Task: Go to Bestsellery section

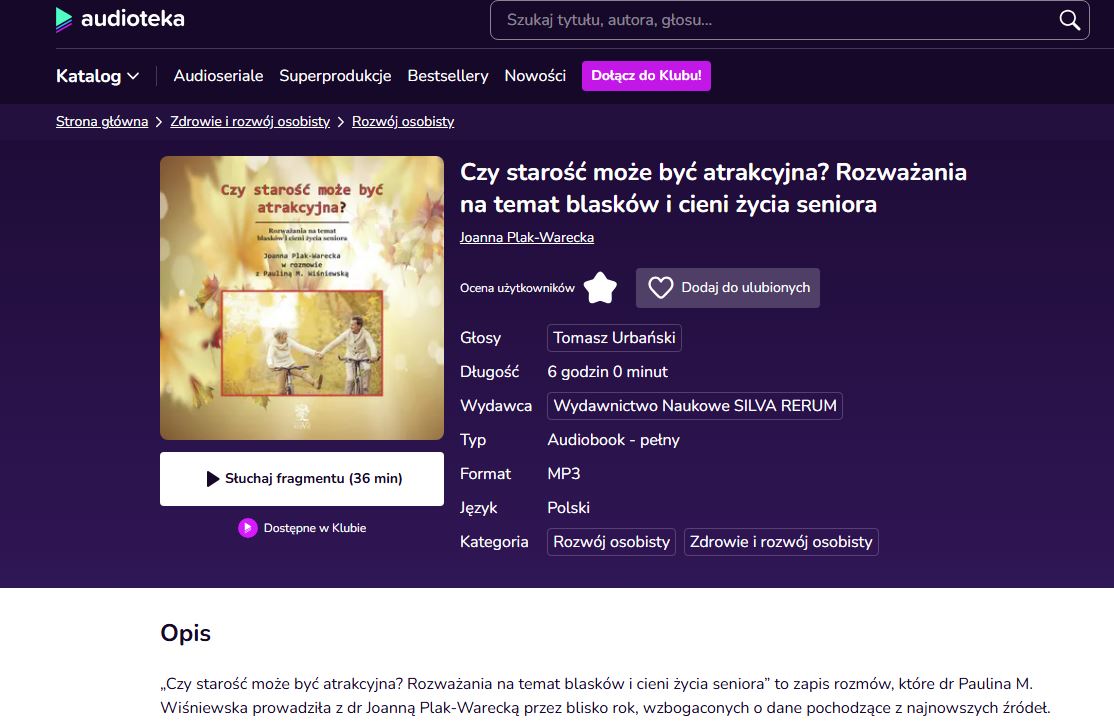Action: [x=448, y=76]
